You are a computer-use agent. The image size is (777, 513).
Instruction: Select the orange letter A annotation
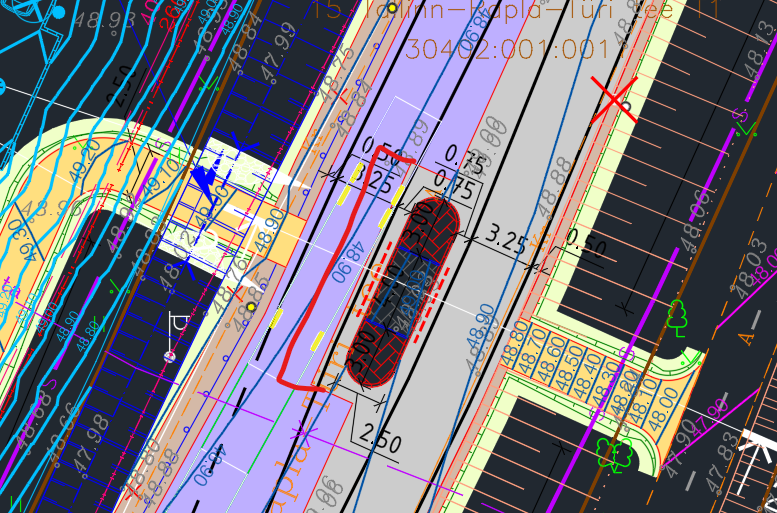[x=746, y=338]
